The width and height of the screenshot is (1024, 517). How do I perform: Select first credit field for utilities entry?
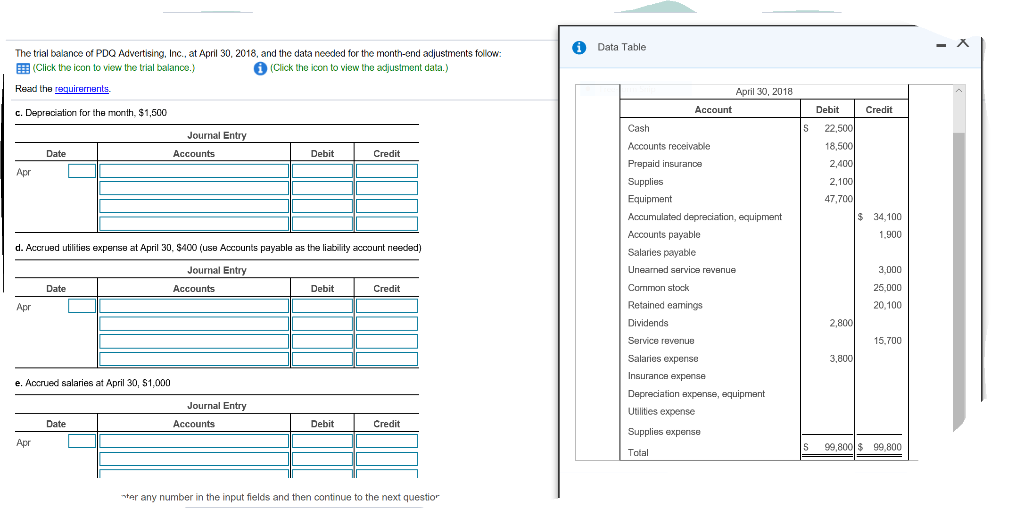pyautogui.click(x=387, y=306)
